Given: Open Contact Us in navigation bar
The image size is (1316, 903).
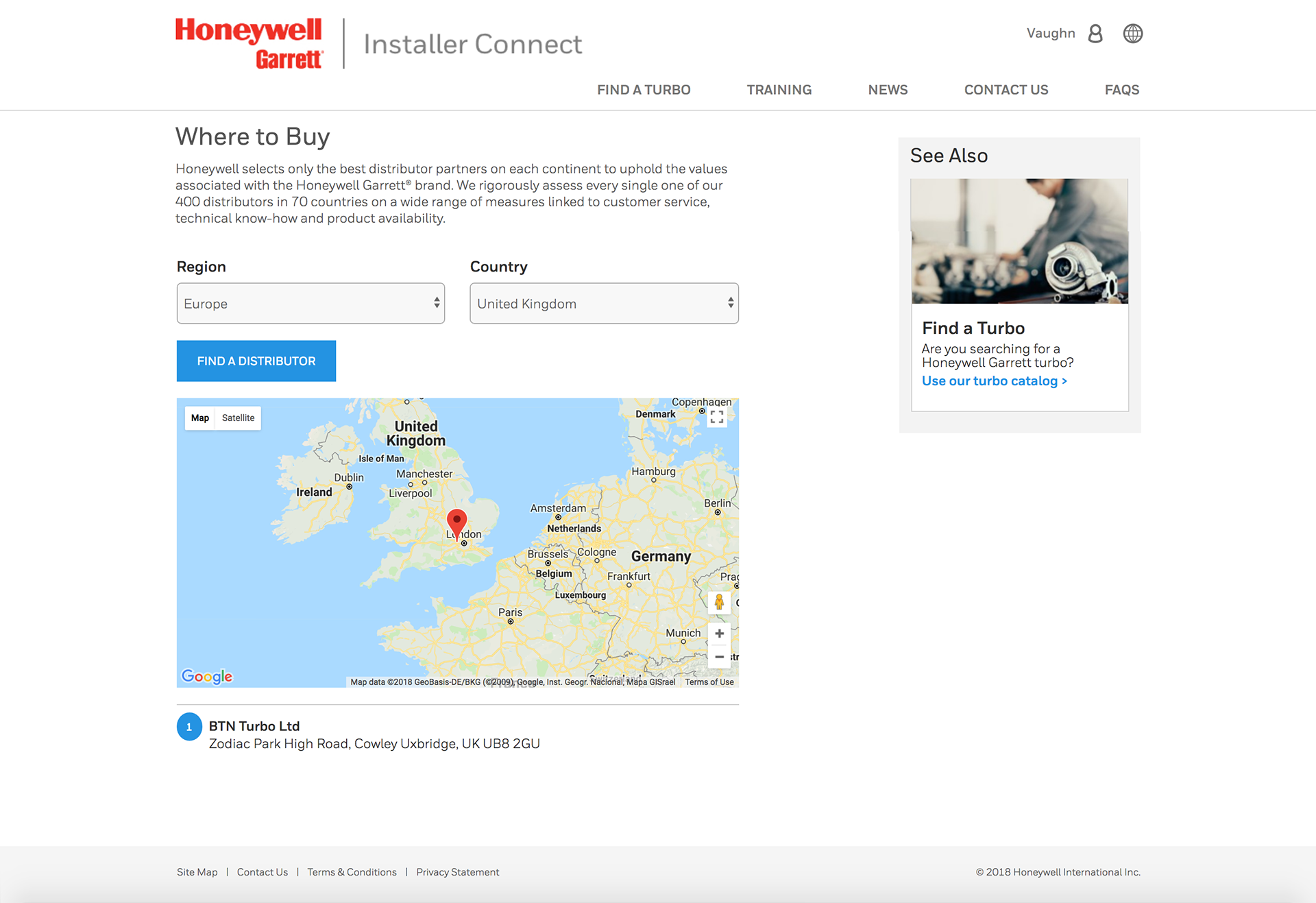Looking at the screenshot, I should (1006, 90).
